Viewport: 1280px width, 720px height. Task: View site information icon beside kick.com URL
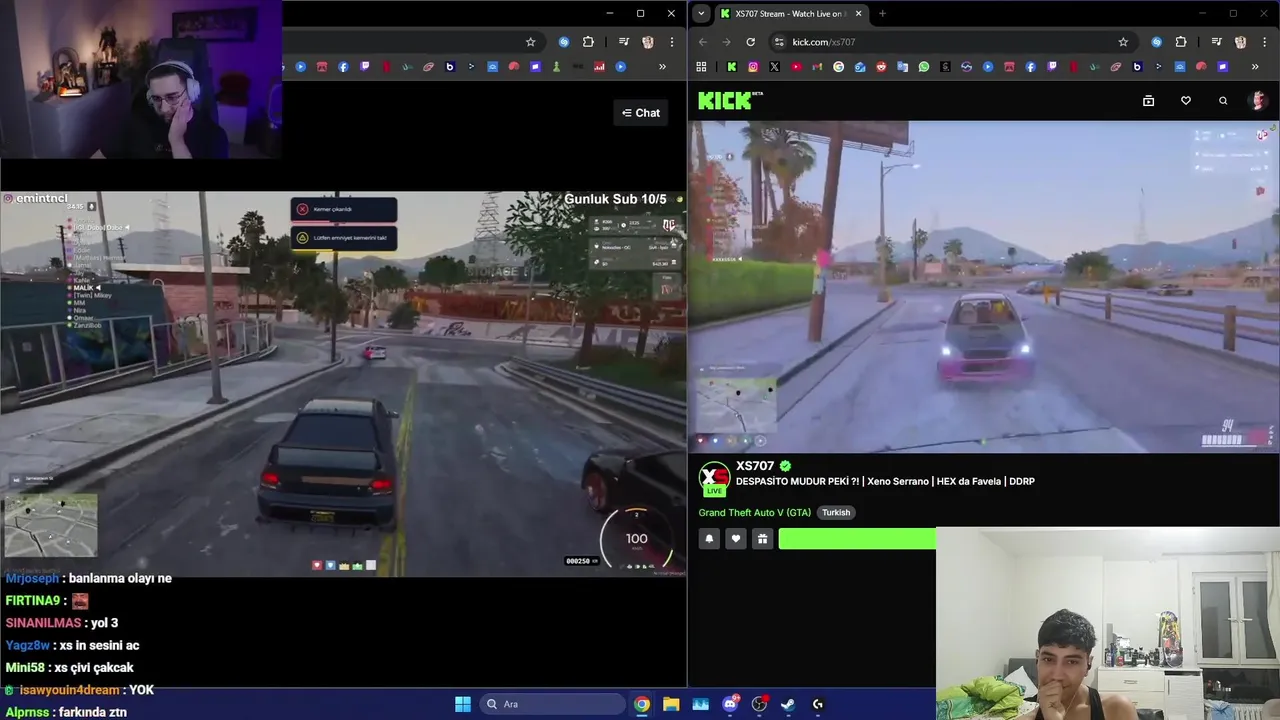tap(779, 42)
